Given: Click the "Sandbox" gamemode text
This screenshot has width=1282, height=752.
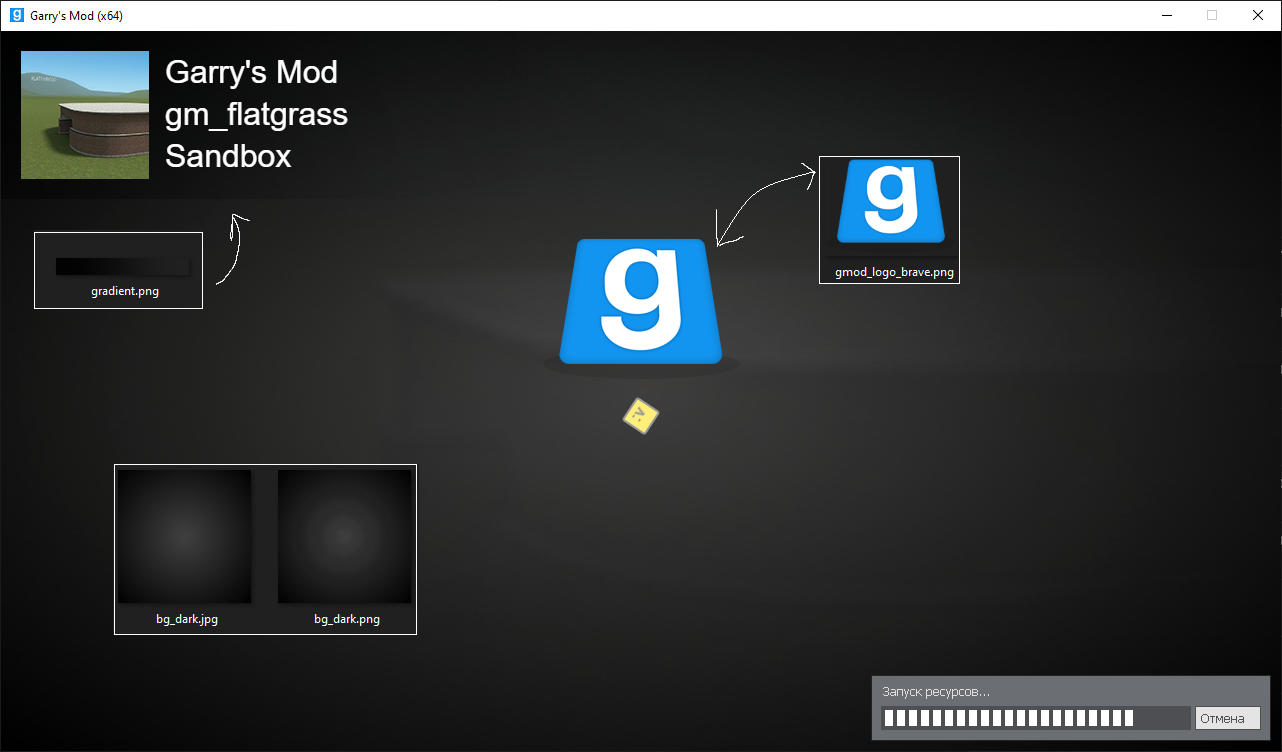Looking at the screenshot, I should [x=228, y=156].
